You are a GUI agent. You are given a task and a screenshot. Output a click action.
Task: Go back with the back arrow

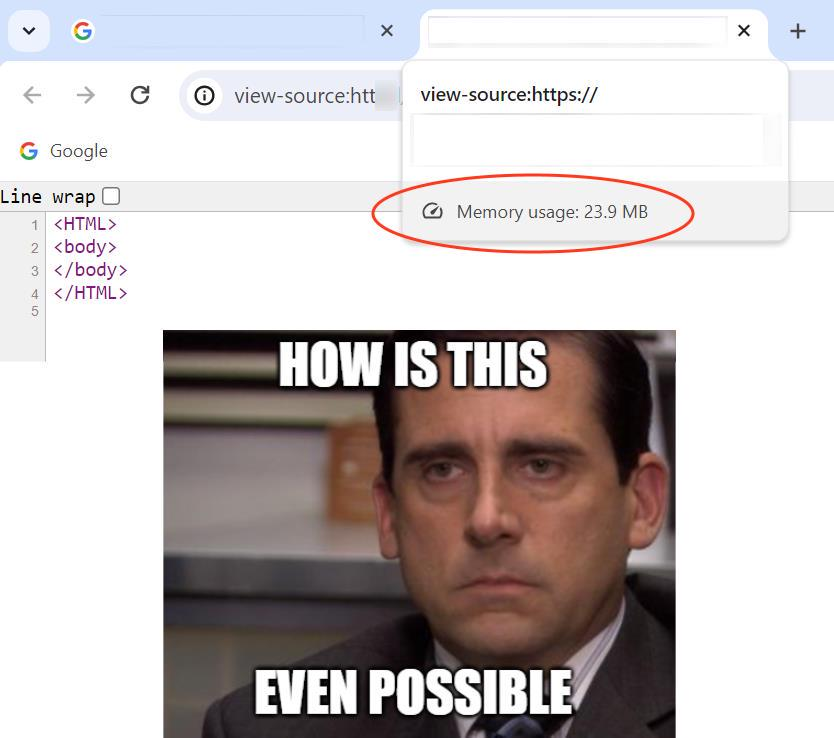(x=32, y=95)
